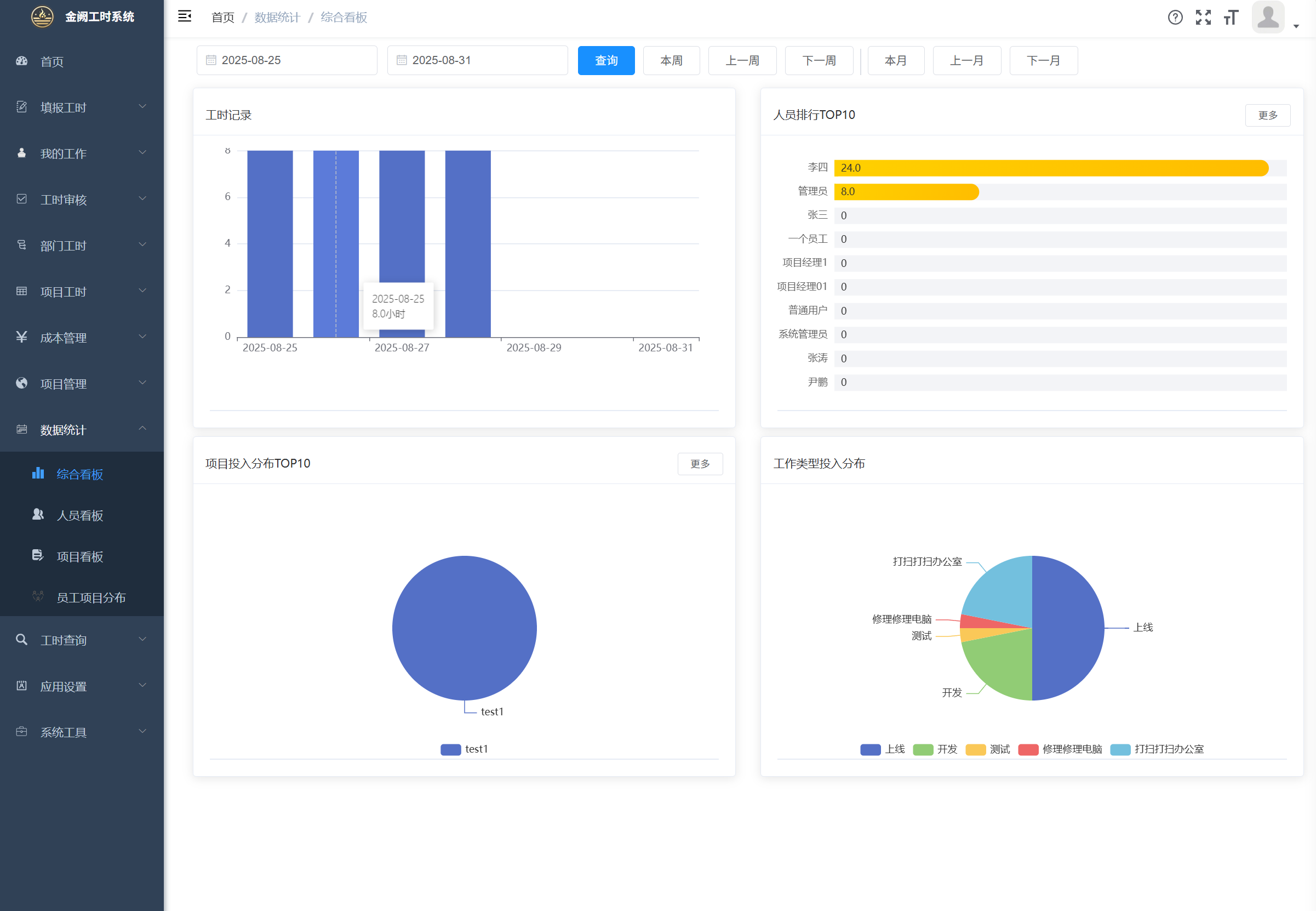Click the 项目看板 document icon
Viewport: 1316px width, 911px height.
[38, 556]
